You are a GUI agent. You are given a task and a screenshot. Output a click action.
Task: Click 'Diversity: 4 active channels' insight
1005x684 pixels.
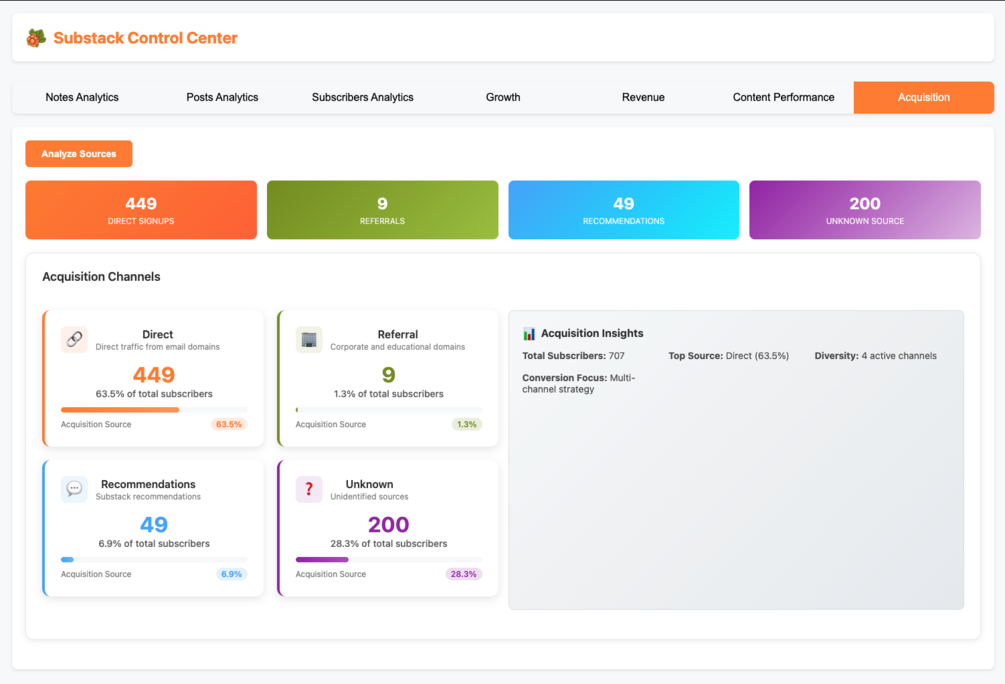876,356
